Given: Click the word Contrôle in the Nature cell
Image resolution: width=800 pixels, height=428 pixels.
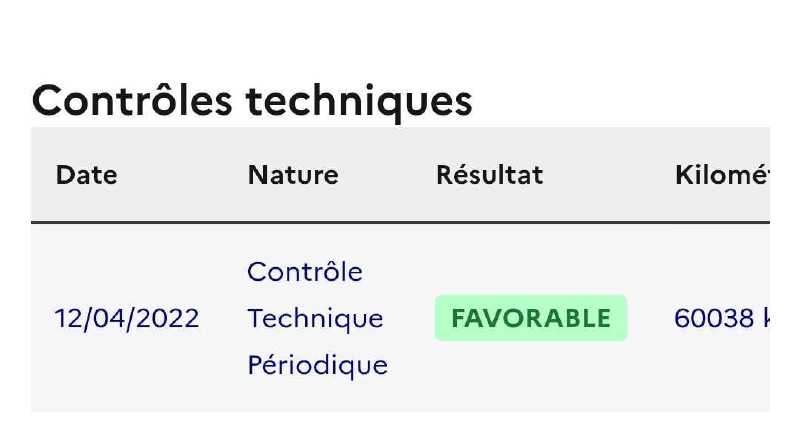Looking at the screenshot, I should [305, 271].
